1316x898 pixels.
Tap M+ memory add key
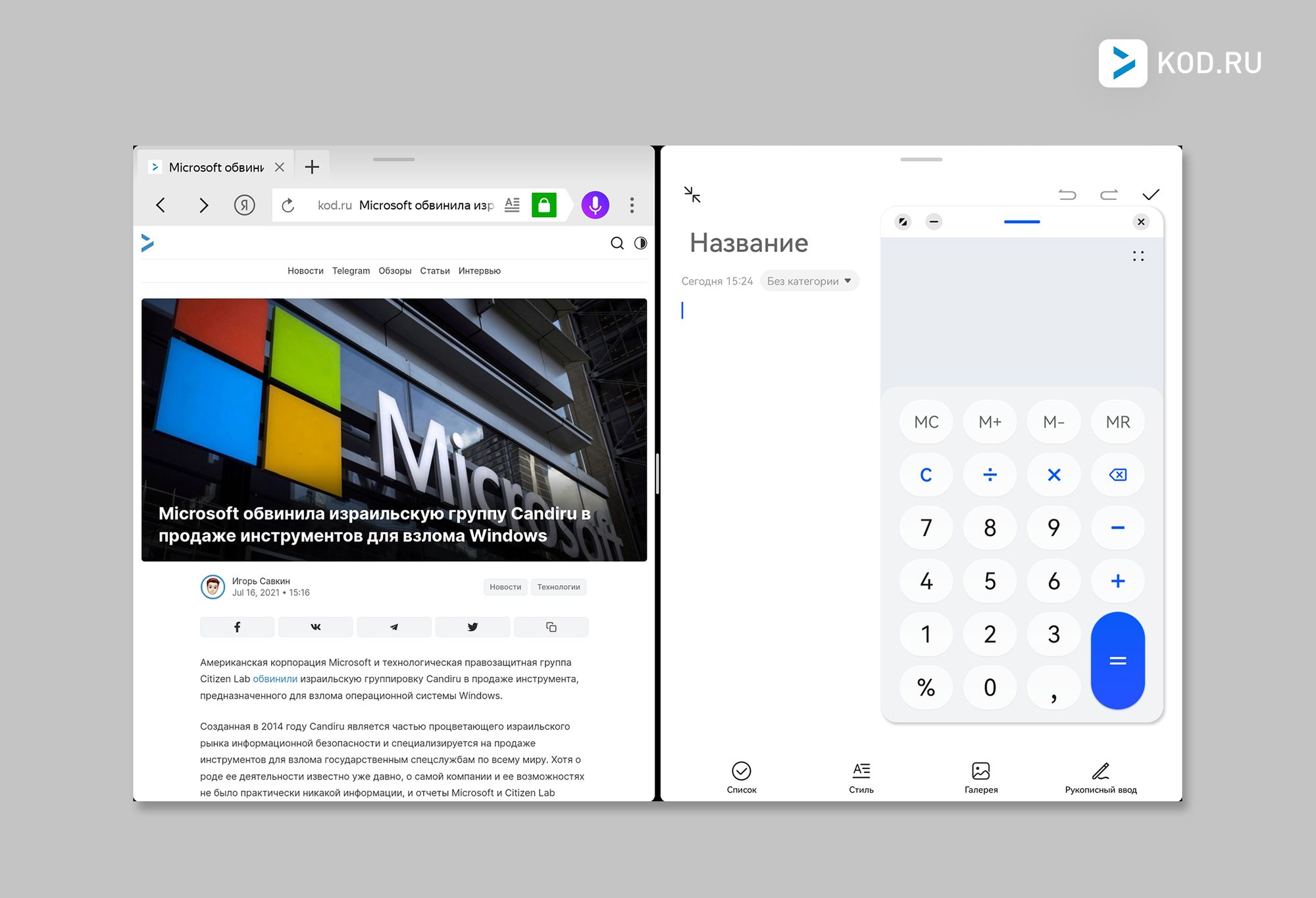990,422
